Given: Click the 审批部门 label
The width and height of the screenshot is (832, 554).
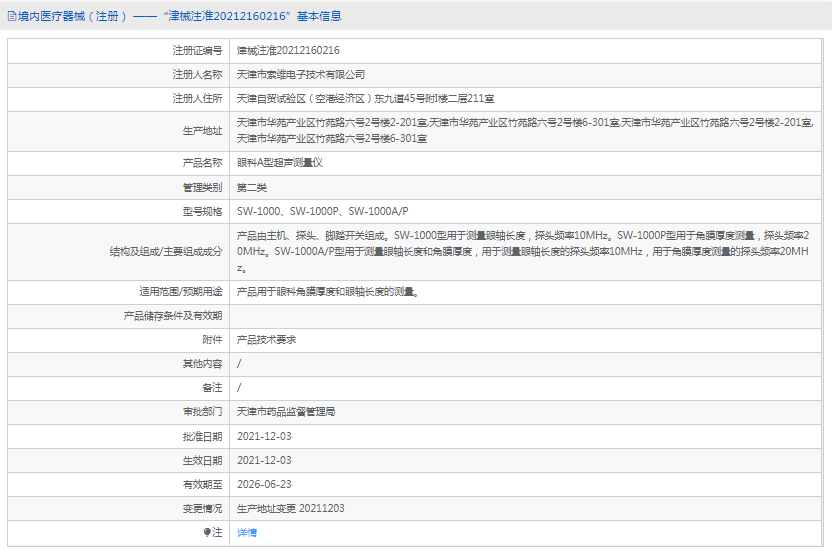Looking at the screenshot, I should tap(202, 412).
